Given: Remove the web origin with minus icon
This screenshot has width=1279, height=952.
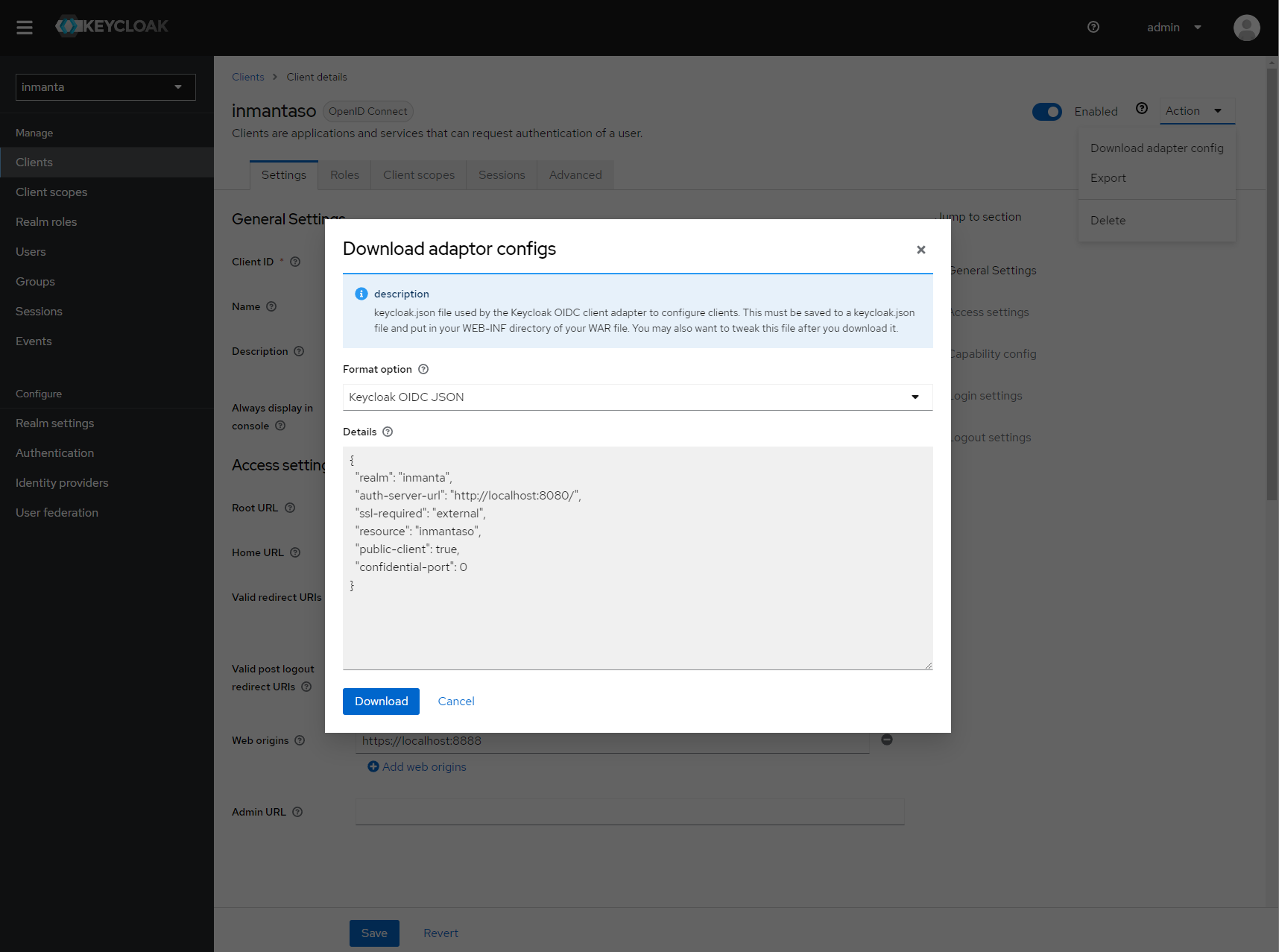Looking at the screenshot, I should [x=887, y=740].
